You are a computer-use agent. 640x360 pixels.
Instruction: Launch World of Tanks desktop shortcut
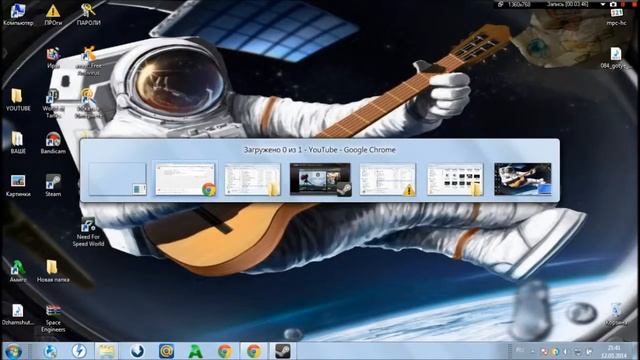tap(53, 104)
